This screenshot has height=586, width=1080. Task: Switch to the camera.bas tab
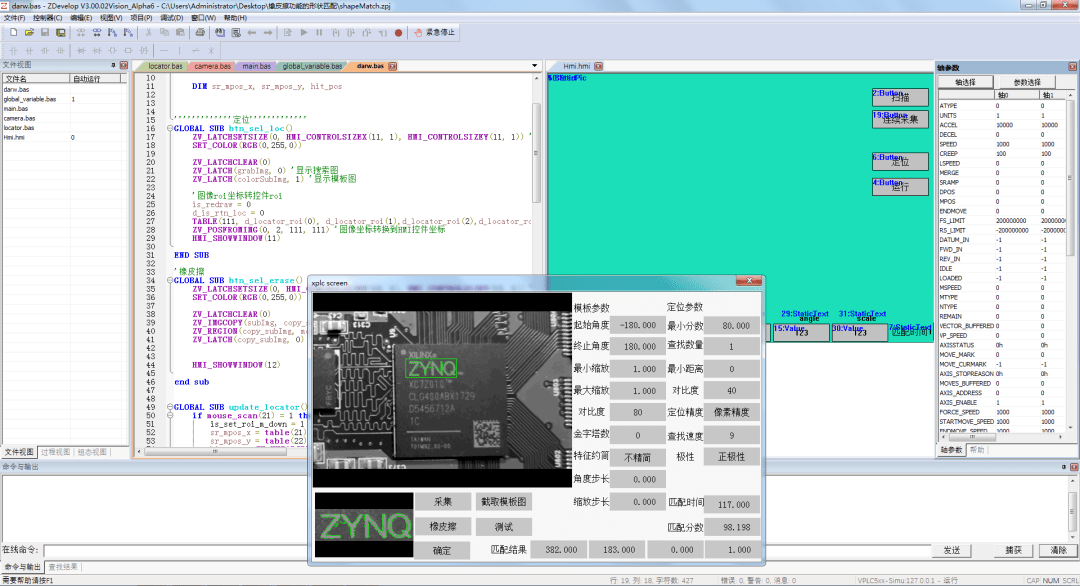(x=212, y=67)
